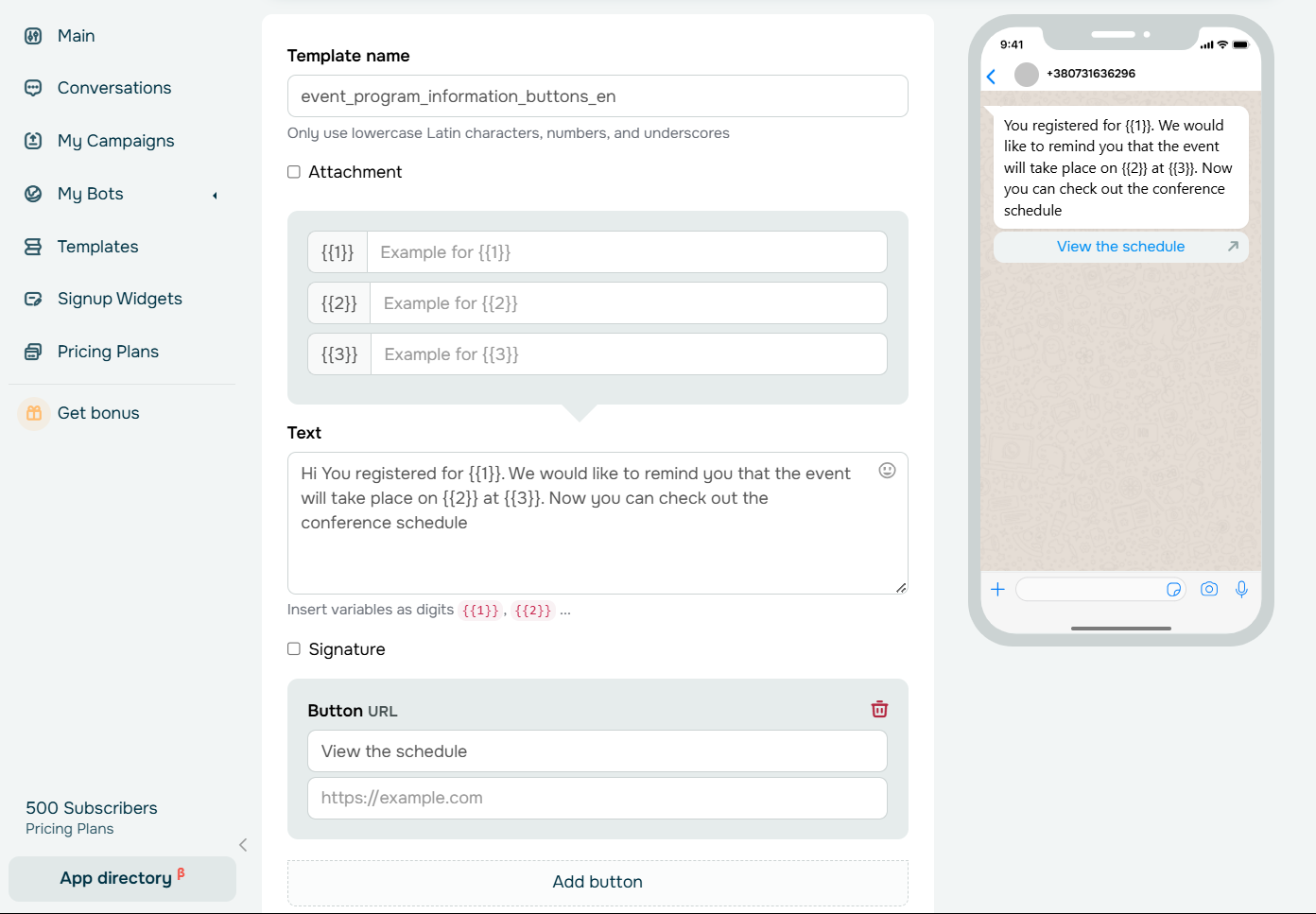Tick the Signature checkbox

[x=294, y=649]
